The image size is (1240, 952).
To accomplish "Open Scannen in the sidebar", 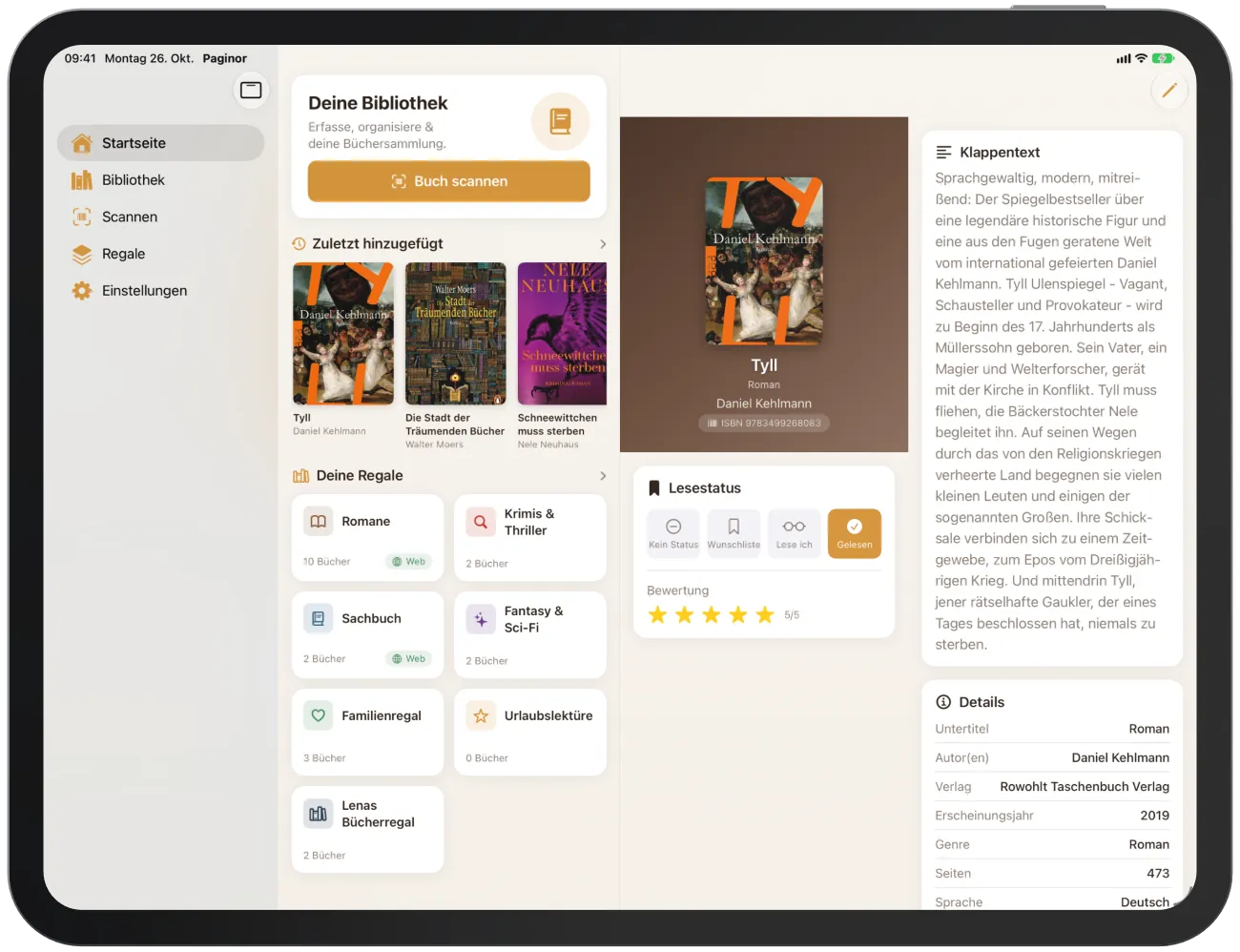I will point(160,217).
